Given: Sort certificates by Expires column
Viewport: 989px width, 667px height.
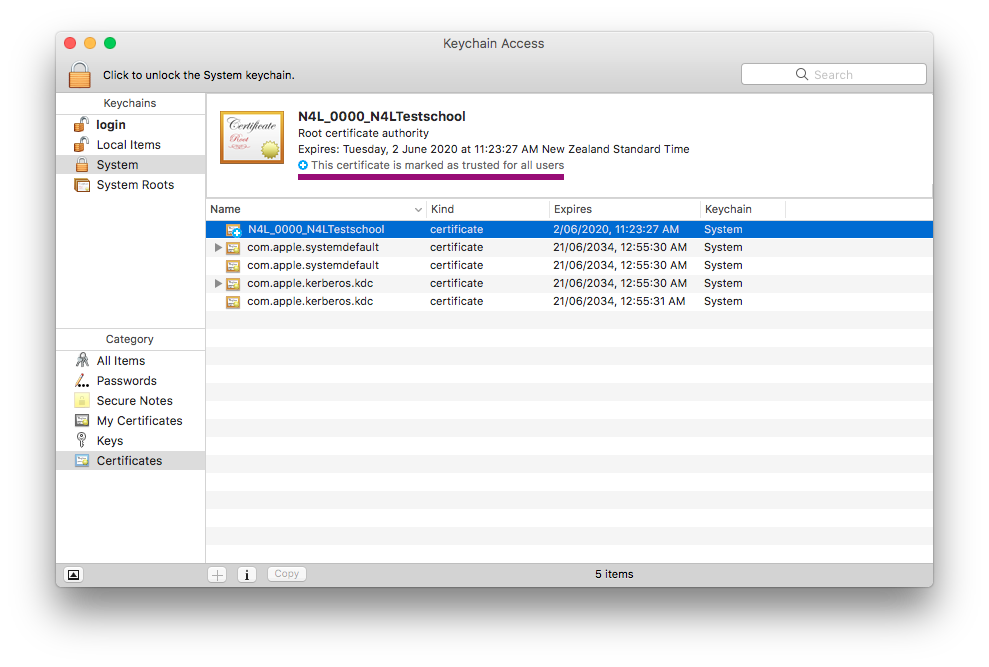Looking at the screenshot, I should [x=620, y=210].
